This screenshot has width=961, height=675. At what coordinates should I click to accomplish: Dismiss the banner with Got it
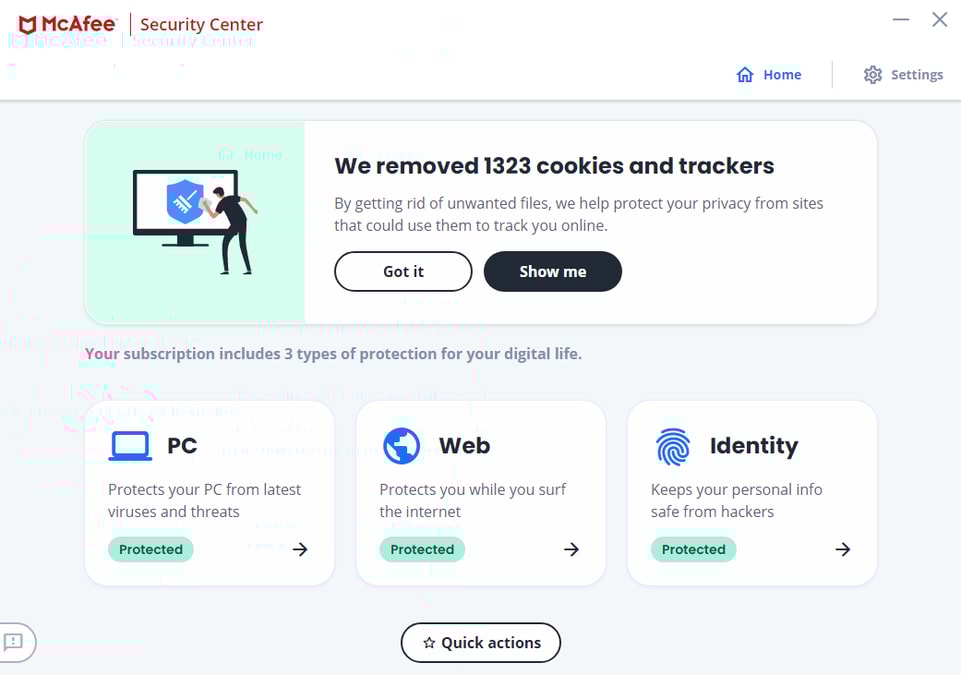403,271
